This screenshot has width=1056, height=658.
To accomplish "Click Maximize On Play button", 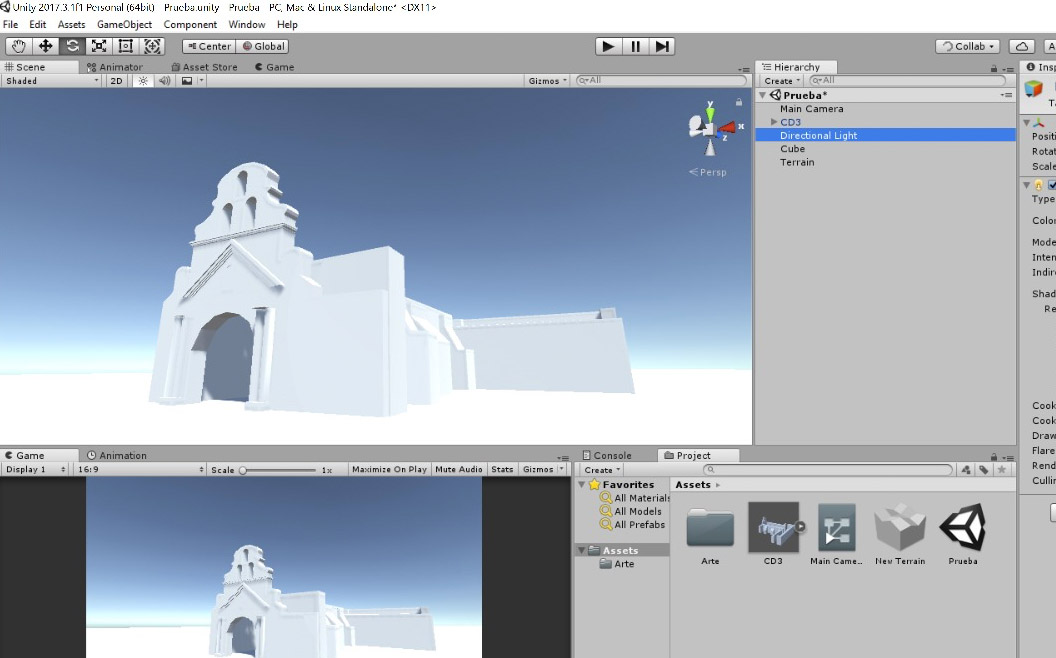I will click(389, 469).
